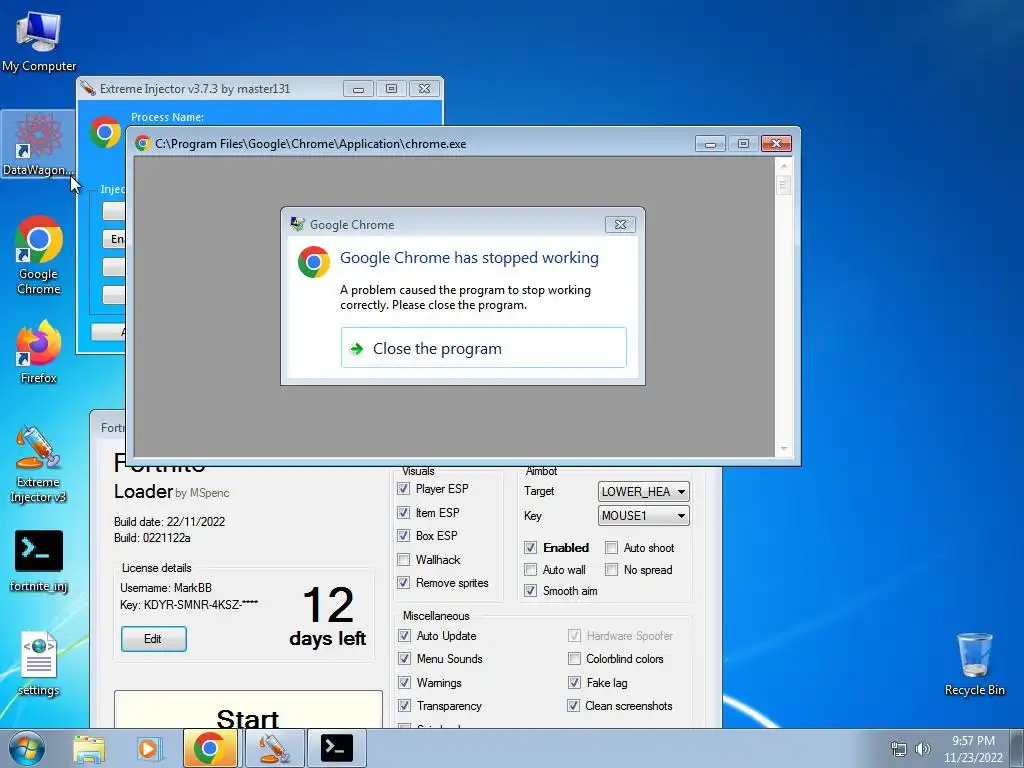The width and height of the screenshot is (1024, 768).
Task: Open the fortnite_inj terminal desktop icon
Action: (39, 560)
